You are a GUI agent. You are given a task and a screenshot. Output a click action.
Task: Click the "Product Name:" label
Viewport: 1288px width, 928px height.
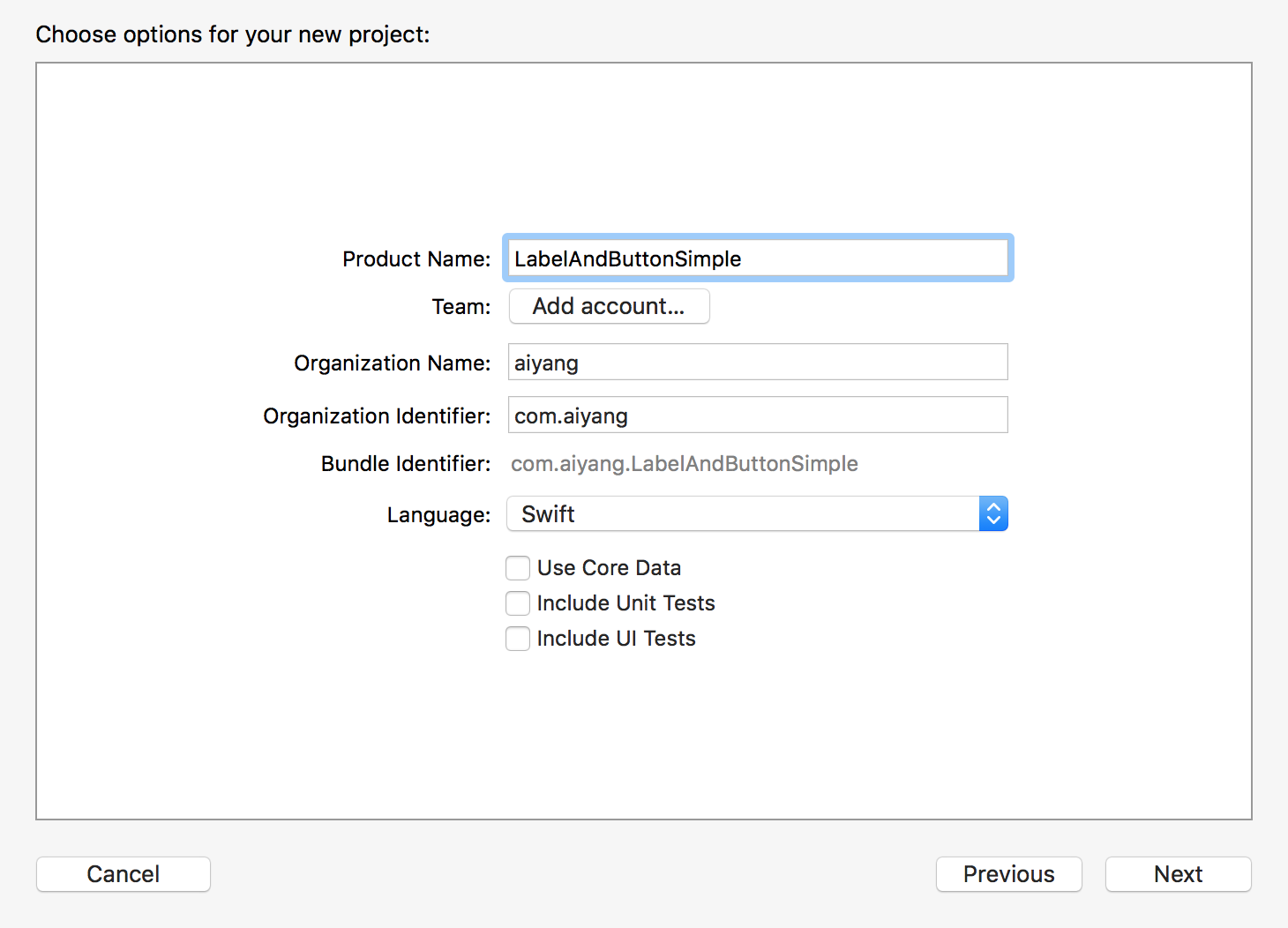(x=416, y=259)
